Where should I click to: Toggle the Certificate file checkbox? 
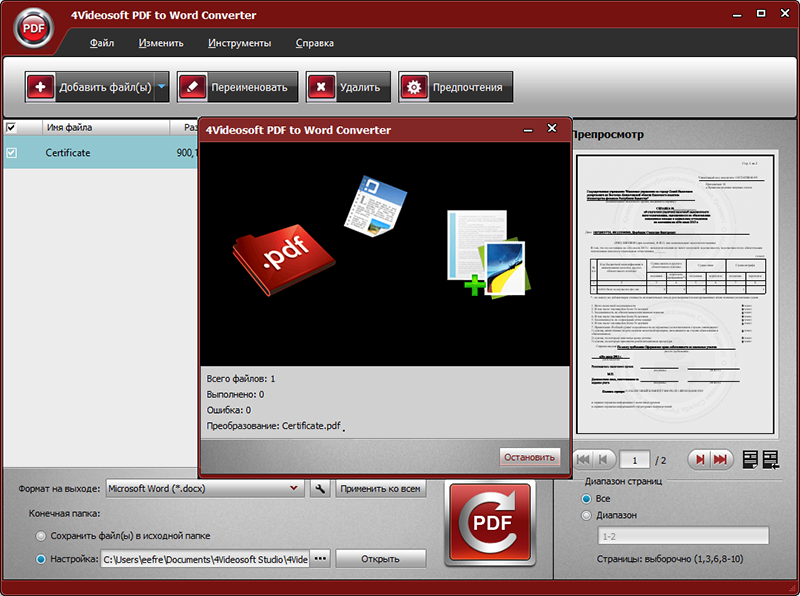coord(11,153)
